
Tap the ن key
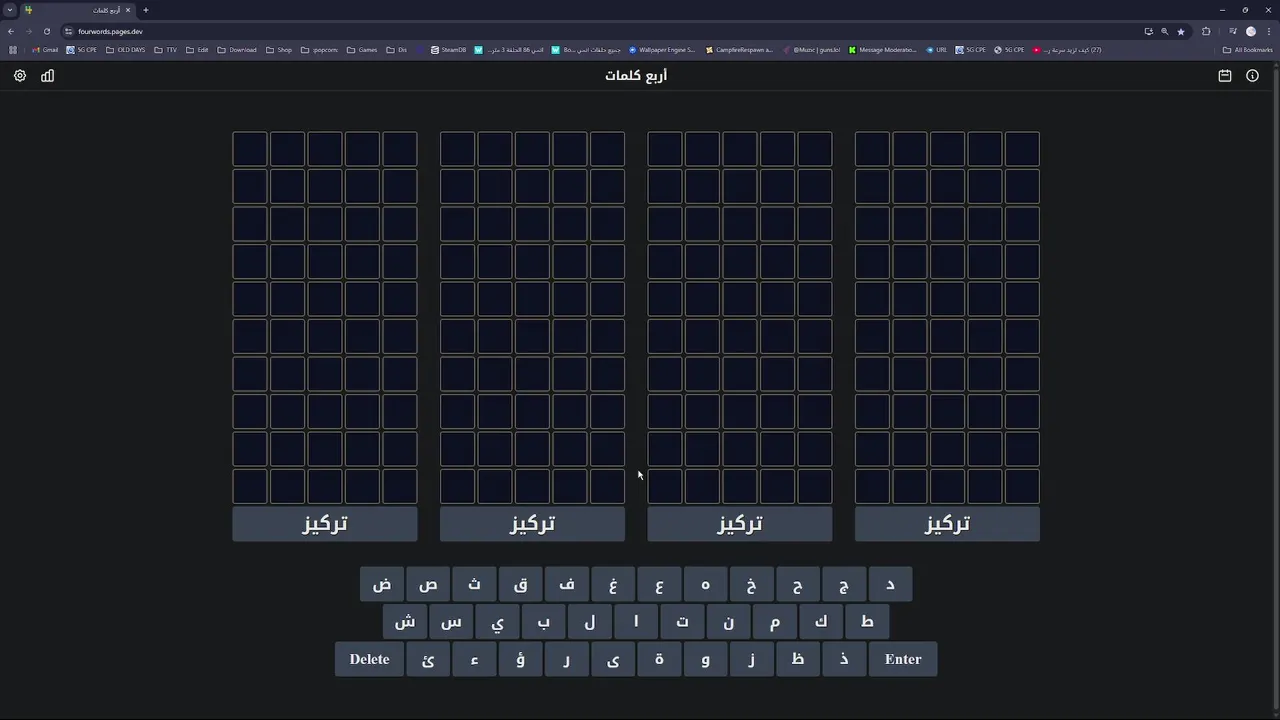tap(728, 622)
